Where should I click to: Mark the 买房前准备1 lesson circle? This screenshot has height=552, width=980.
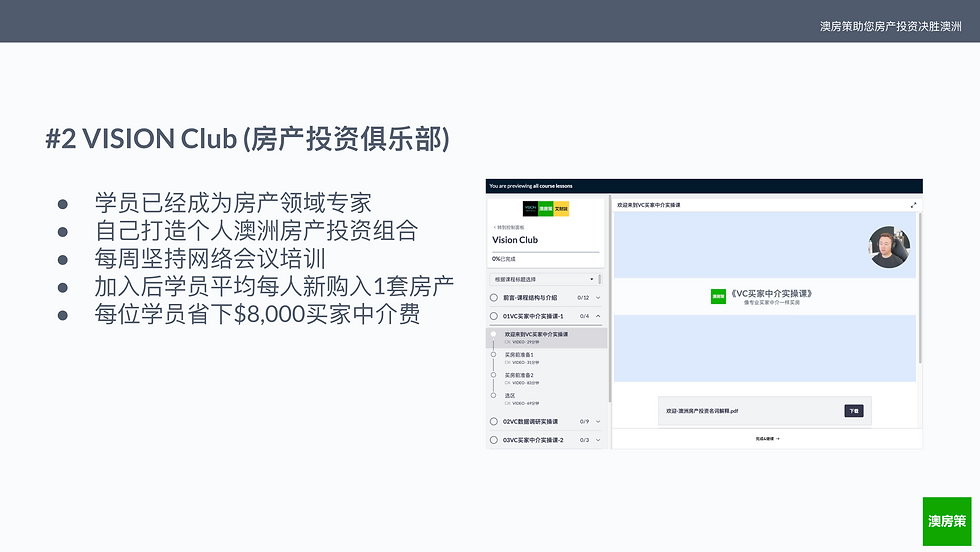[493, 354]
